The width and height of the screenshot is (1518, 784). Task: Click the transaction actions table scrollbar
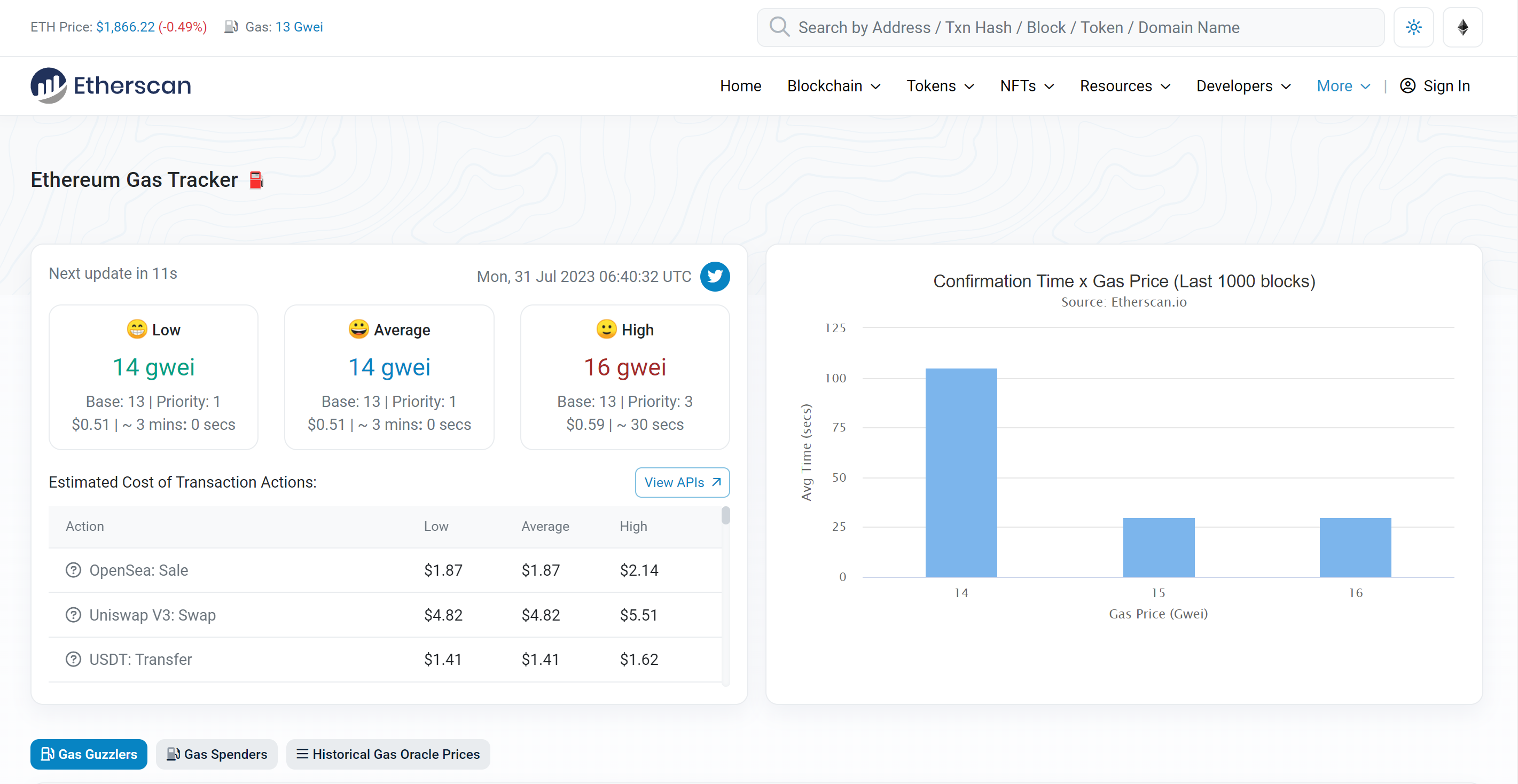click(725, 515)
